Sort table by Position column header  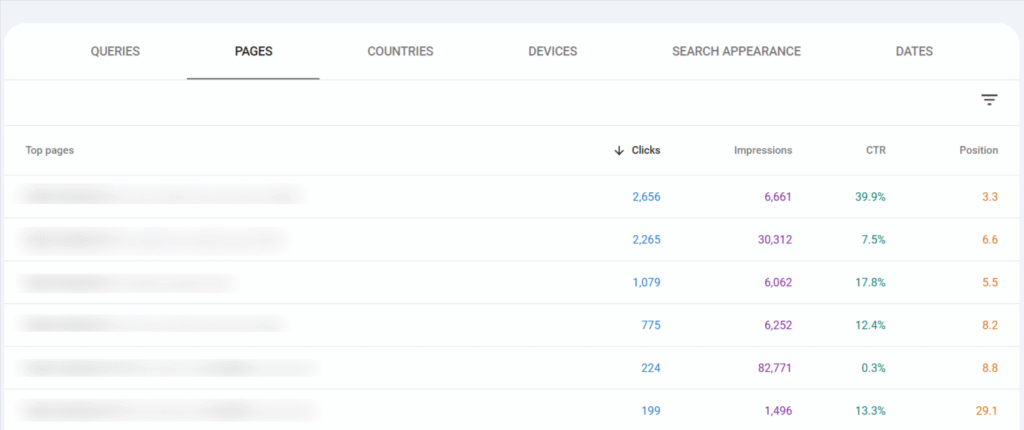click(978, 151)
